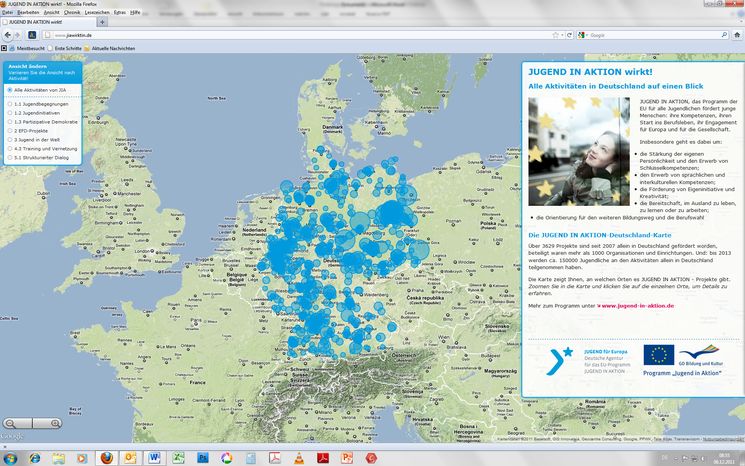Click the address bar showing www.jiawirktin.de
The height and width of the screenshot is (466, 745).
[x=299, y=35]
